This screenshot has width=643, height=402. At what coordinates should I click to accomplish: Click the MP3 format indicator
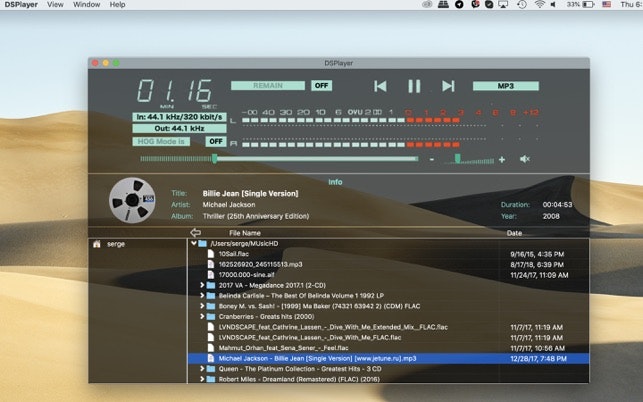click(x=506, y=86)
